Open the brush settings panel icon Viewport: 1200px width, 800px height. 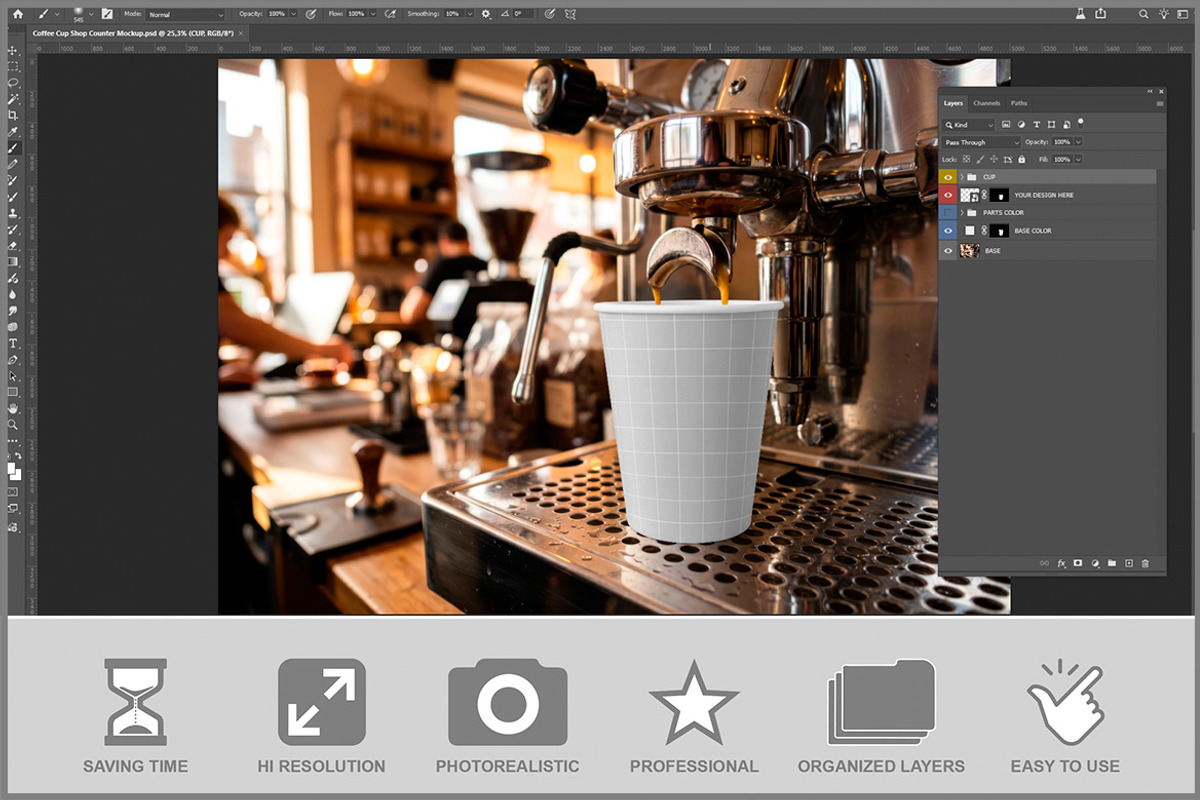tap(106, 14)
